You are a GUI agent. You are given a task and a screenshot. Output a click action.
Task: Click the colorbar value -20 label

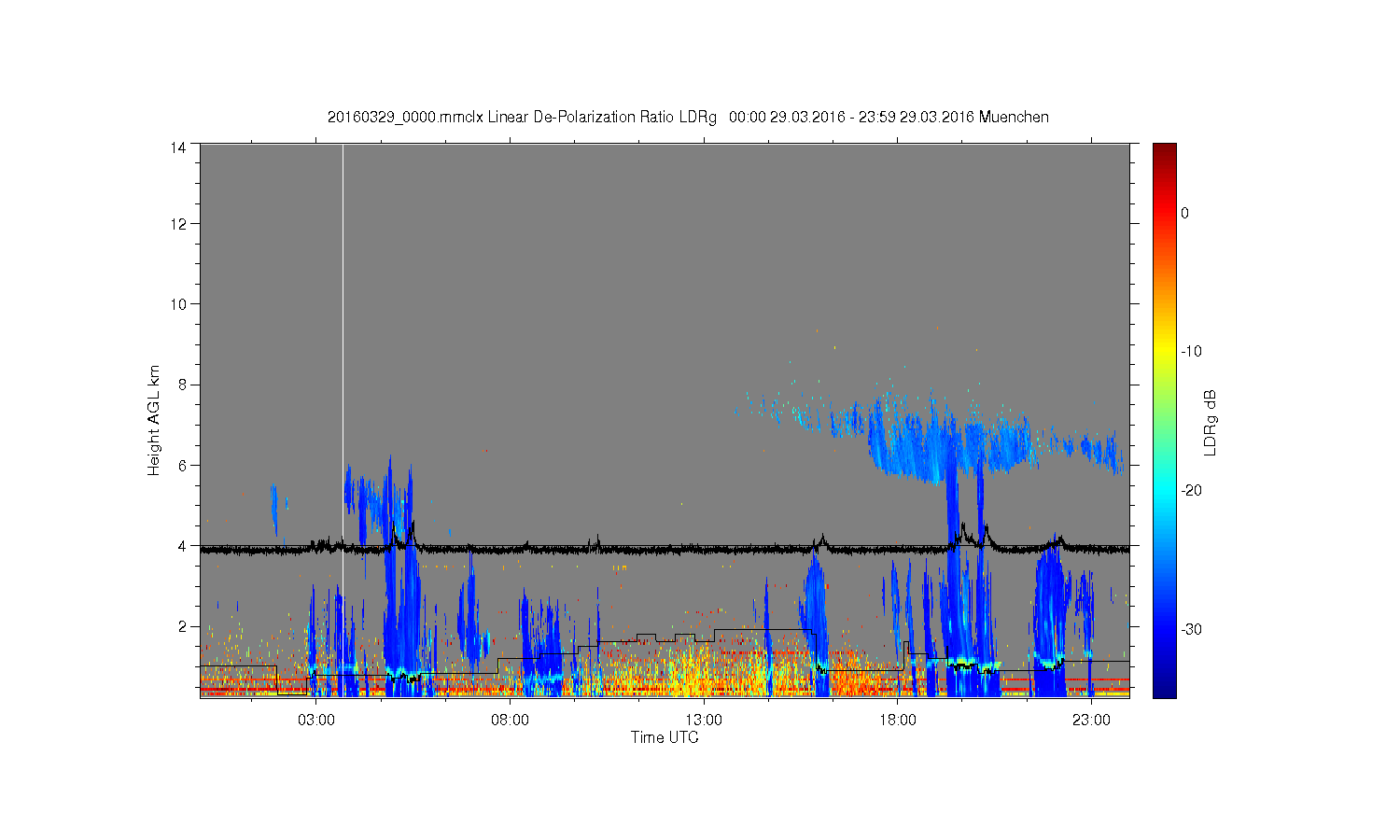1191,491
